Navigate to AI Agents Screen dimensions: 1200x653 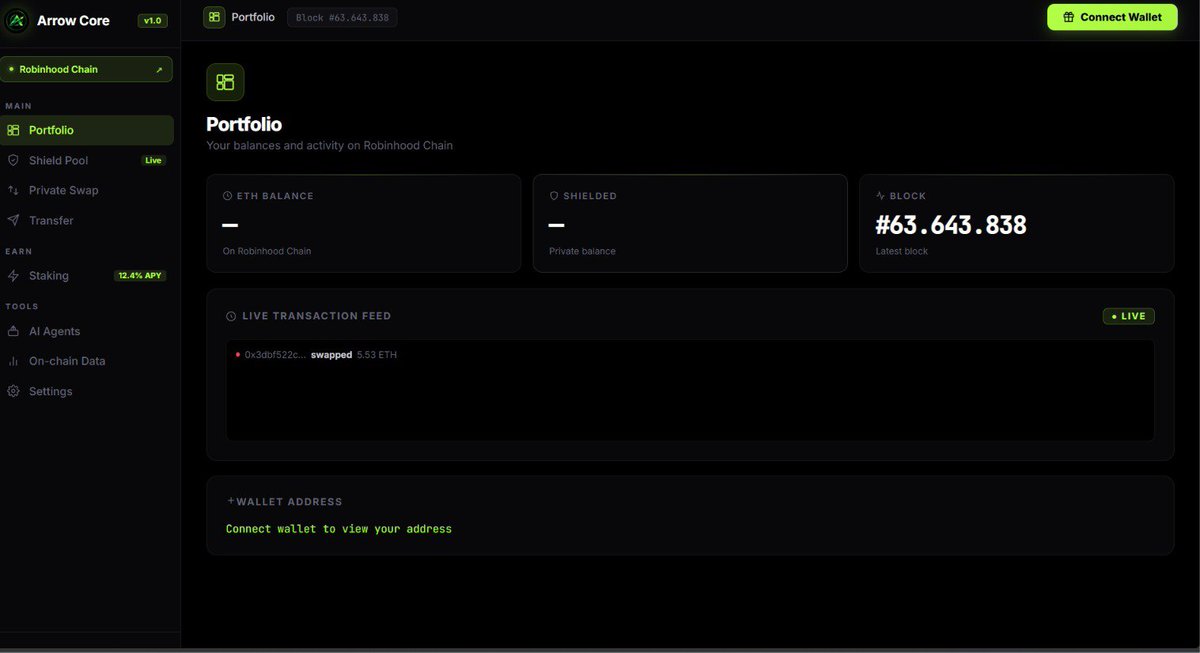tap(86, 331)
